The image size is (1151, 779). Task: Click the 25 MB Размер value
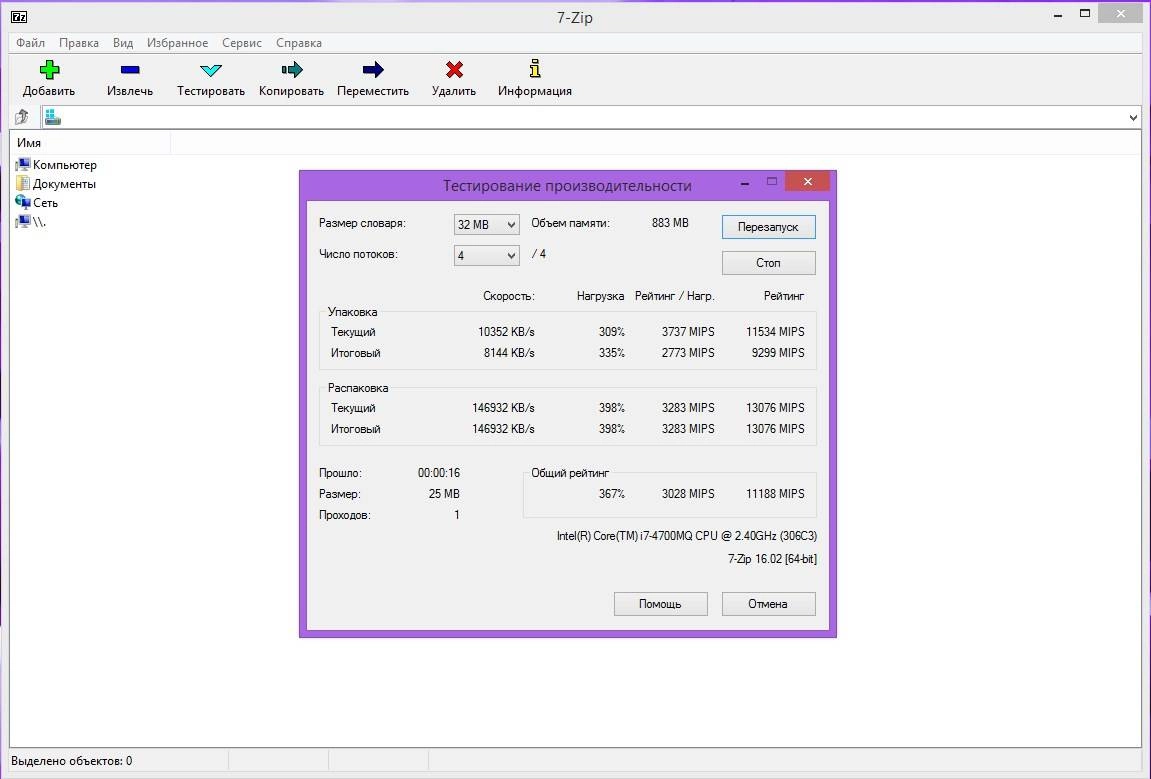pyautogui.click(x=444, y=494)
